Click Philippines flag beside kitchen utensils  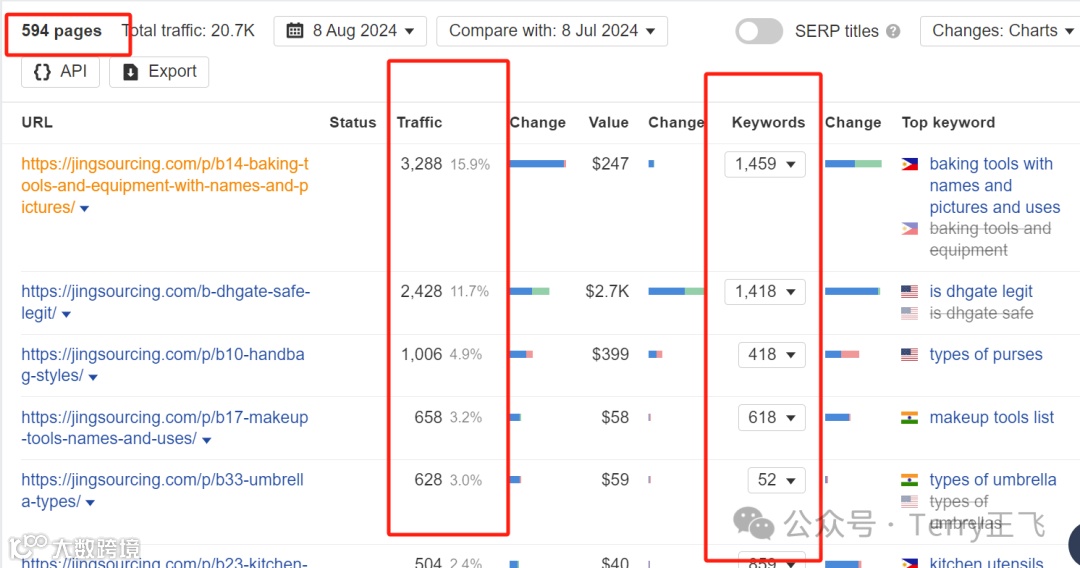point(909,563)
